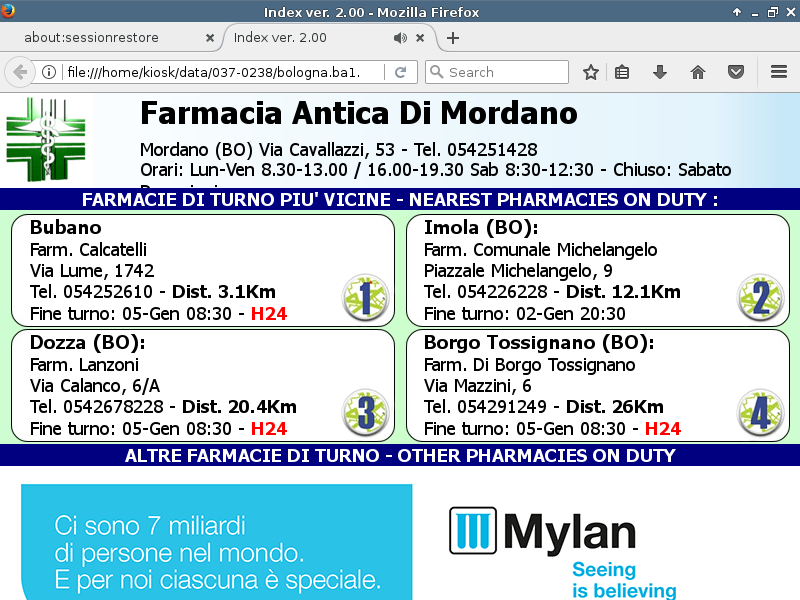Close the about:sessionrestore tab
The height and width of the screenshot is (600, 800).
point(210,38)
